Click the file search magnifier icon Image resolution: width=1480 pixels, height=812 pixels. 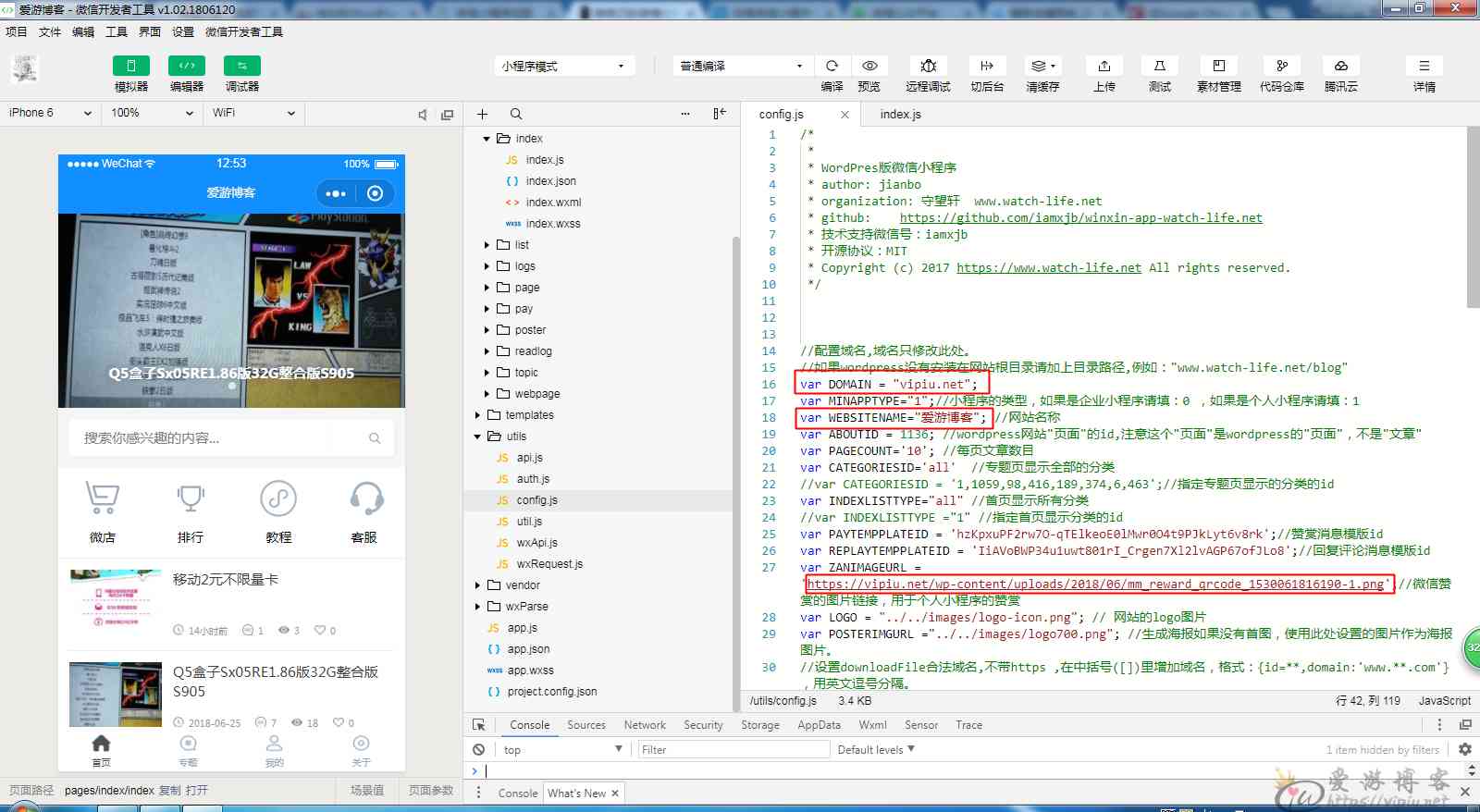[x=516, y=114]
